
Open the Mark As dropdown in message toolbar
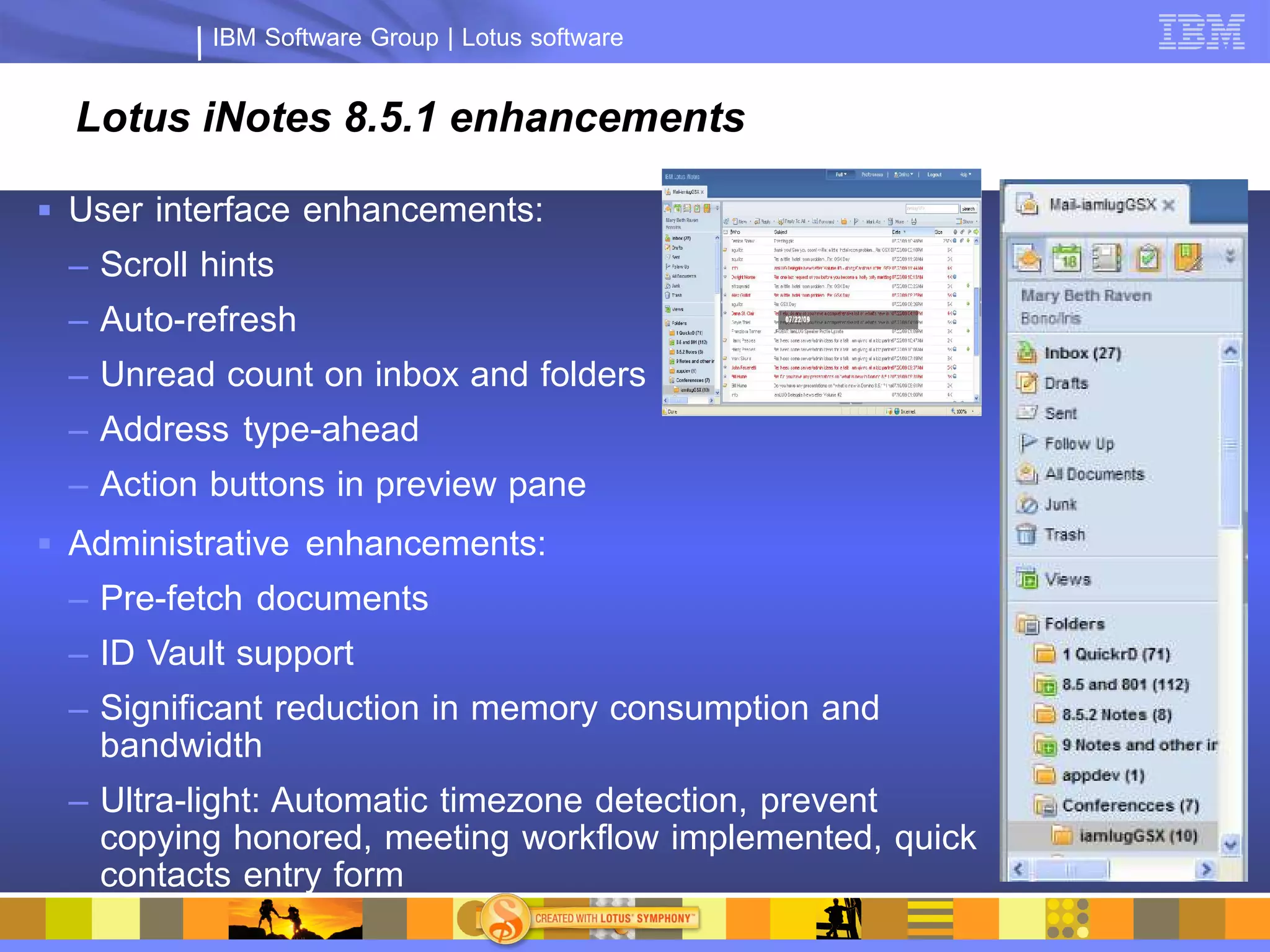point(875,221)
